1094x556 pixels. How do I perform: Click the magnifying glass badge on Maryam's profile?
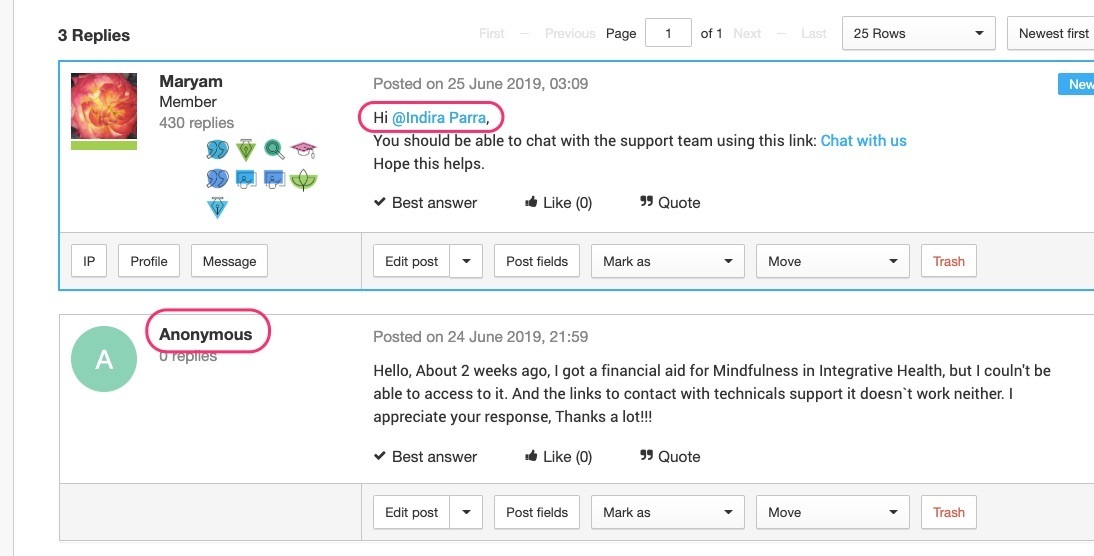pos(274,149)
